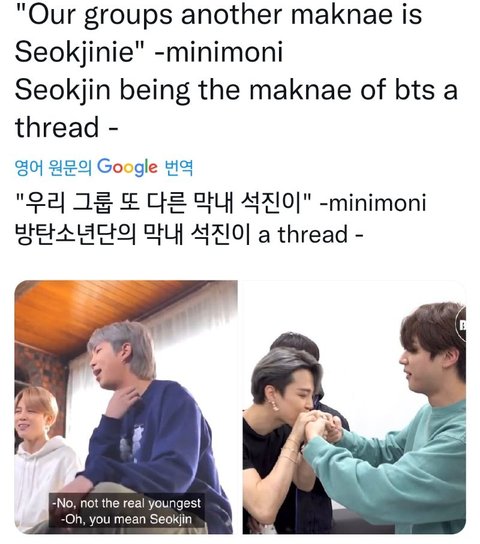Open the '영어 원문의' translation source link
The image size is (480, 544).
53,168
